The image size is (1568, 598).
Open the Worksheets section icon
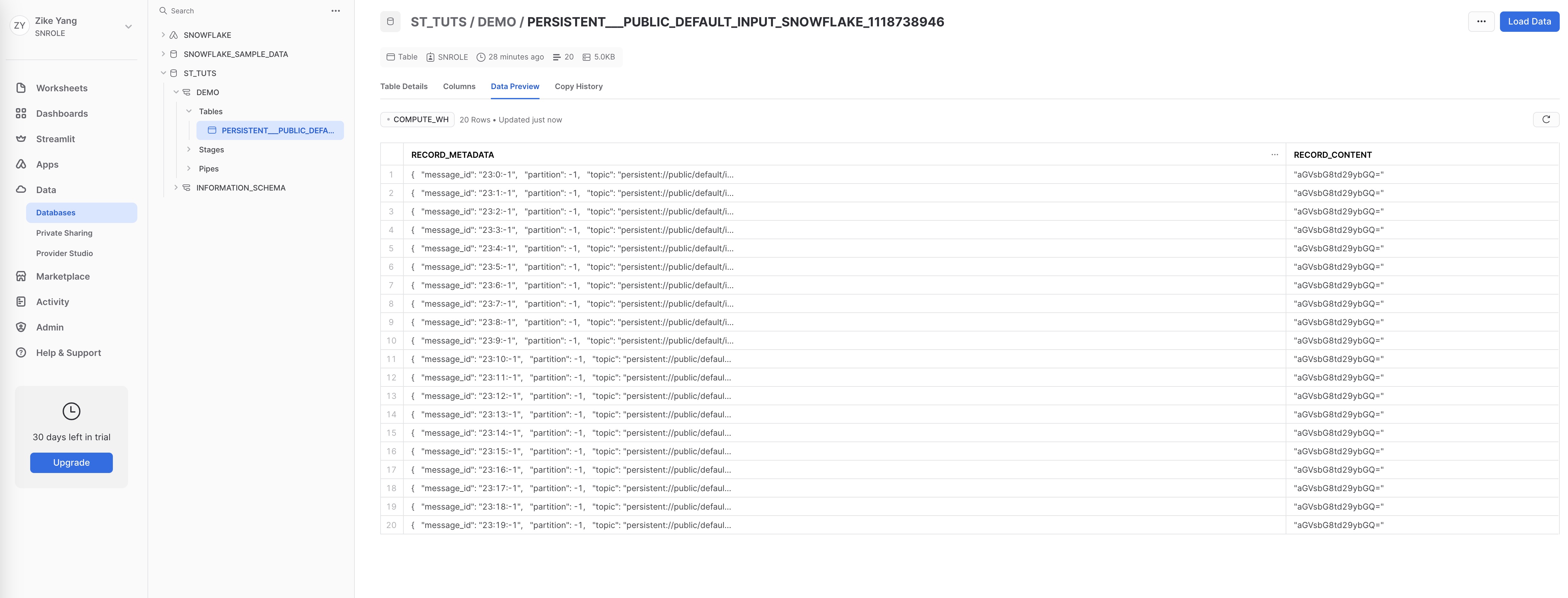click(21, 88)
